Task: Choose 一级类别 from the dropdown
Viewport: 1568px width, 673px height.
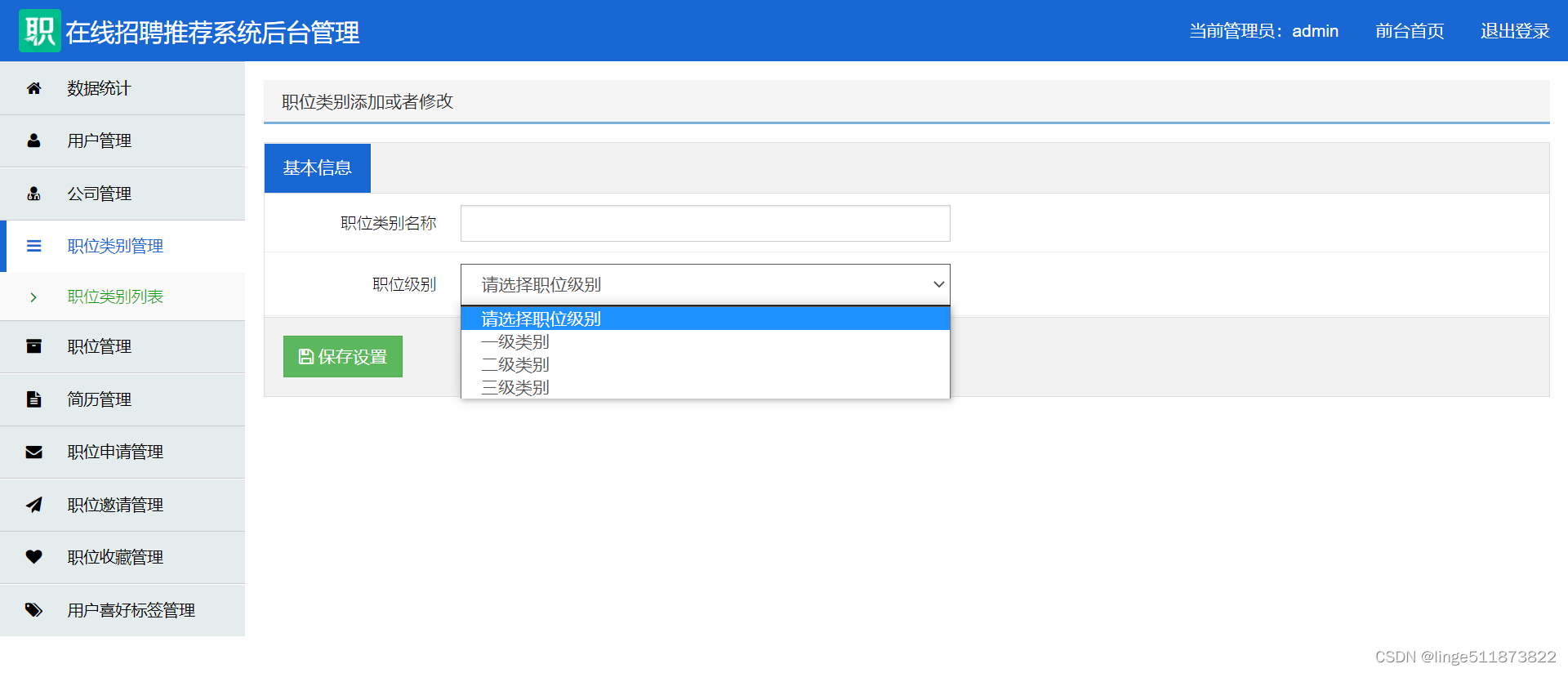Action: point(705,341)
